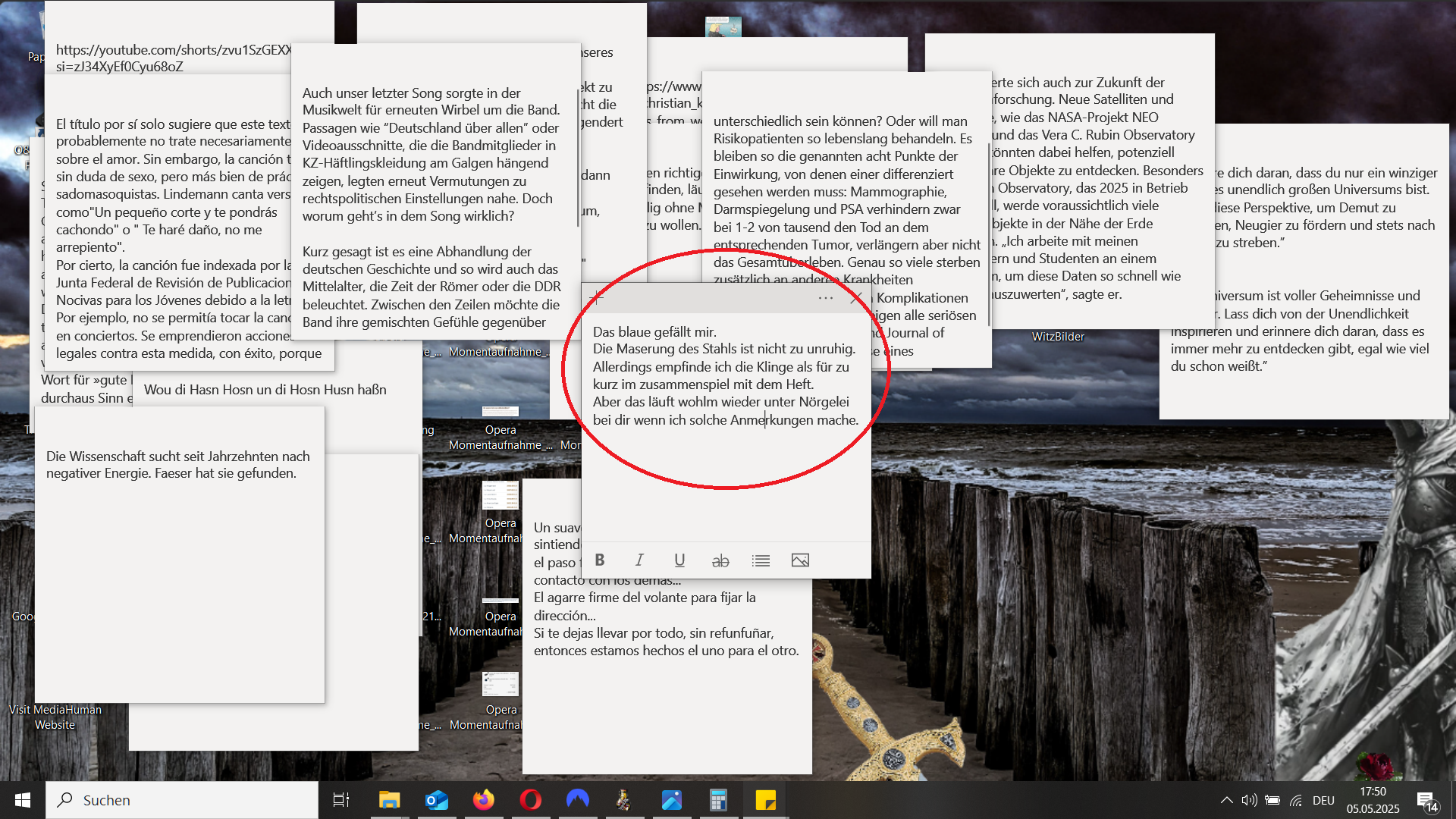Open Sticky Notes from the taskbar
Screen dimensions: 1456x819
pos(765,800)
